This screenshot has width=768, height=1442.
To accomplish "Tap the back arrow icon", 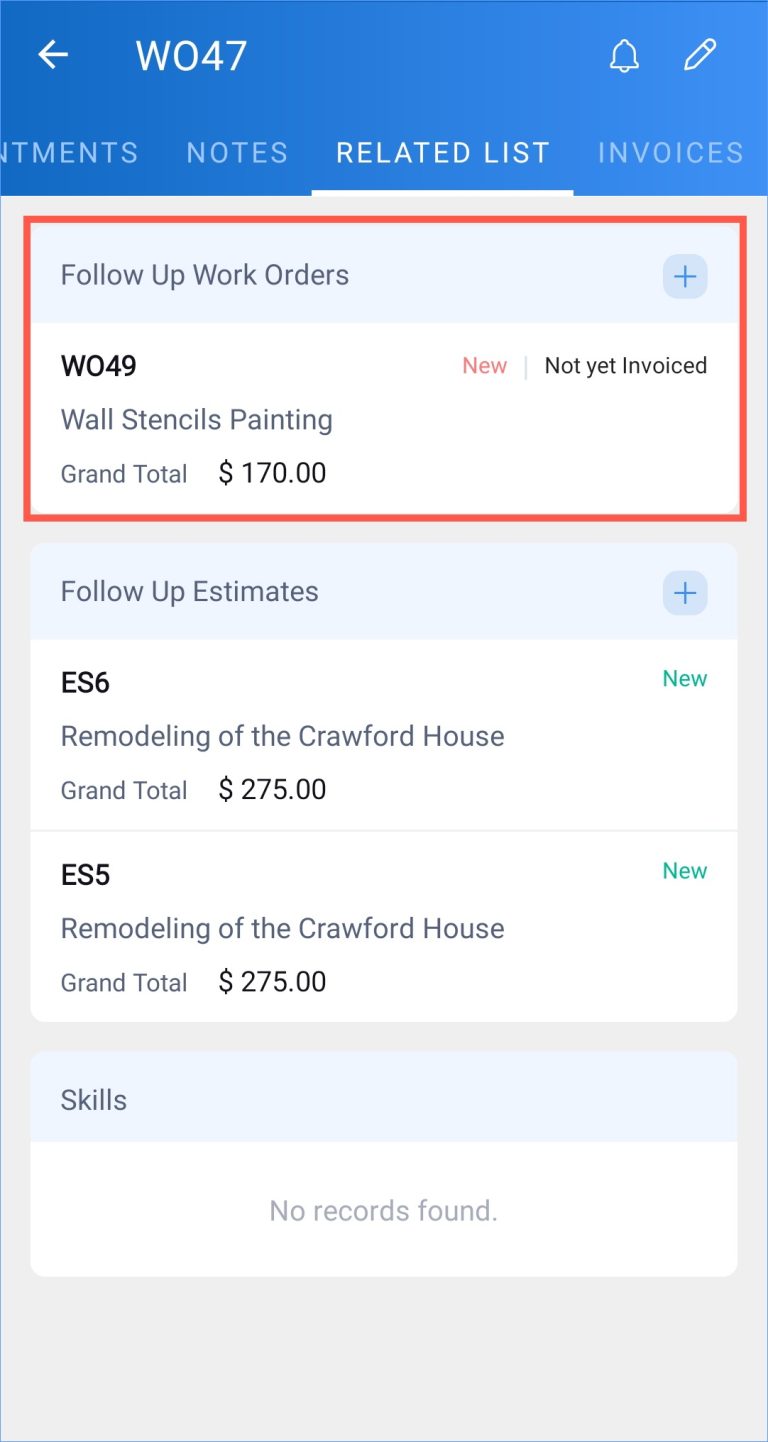I will tap(53, 55).
